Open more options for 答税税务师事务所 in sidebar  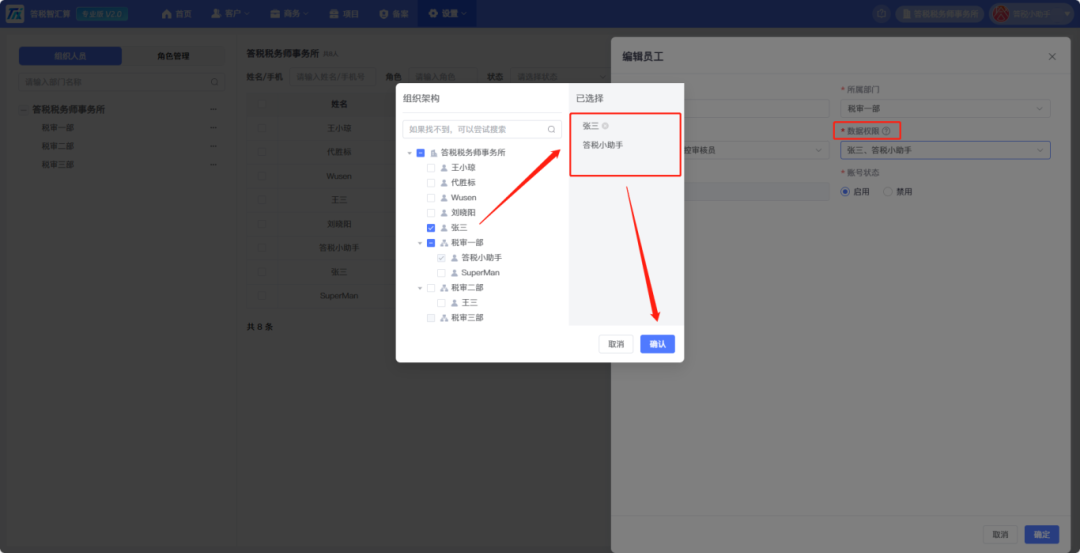(214, 109)
